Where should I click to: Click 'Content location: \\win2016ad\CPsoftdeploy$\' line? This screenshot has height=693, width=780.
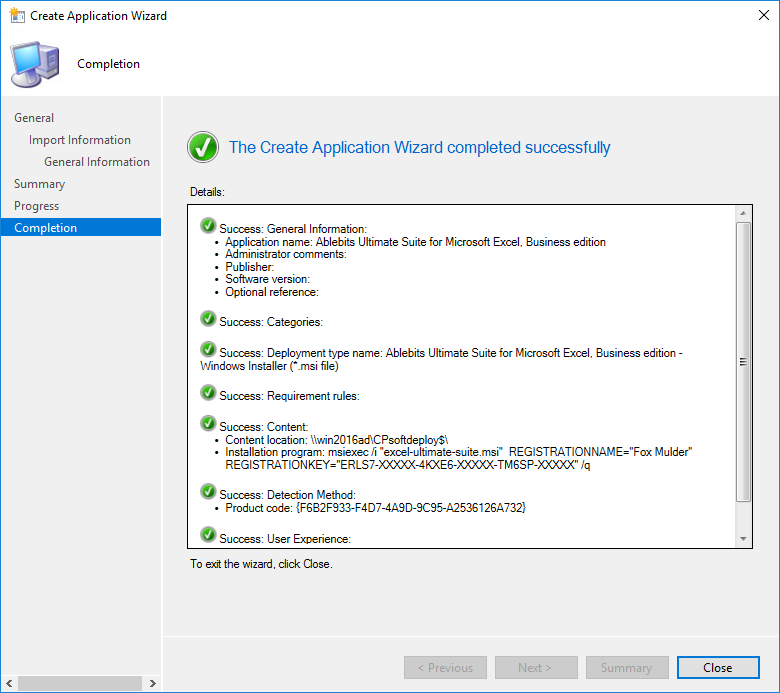point(337,440)
